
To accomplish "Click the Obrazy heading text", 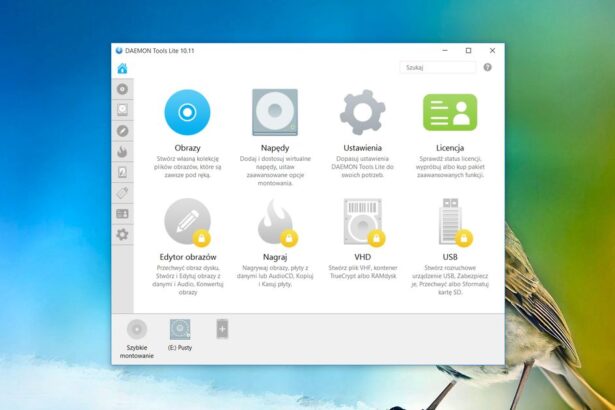I will [x=187, y=148].
